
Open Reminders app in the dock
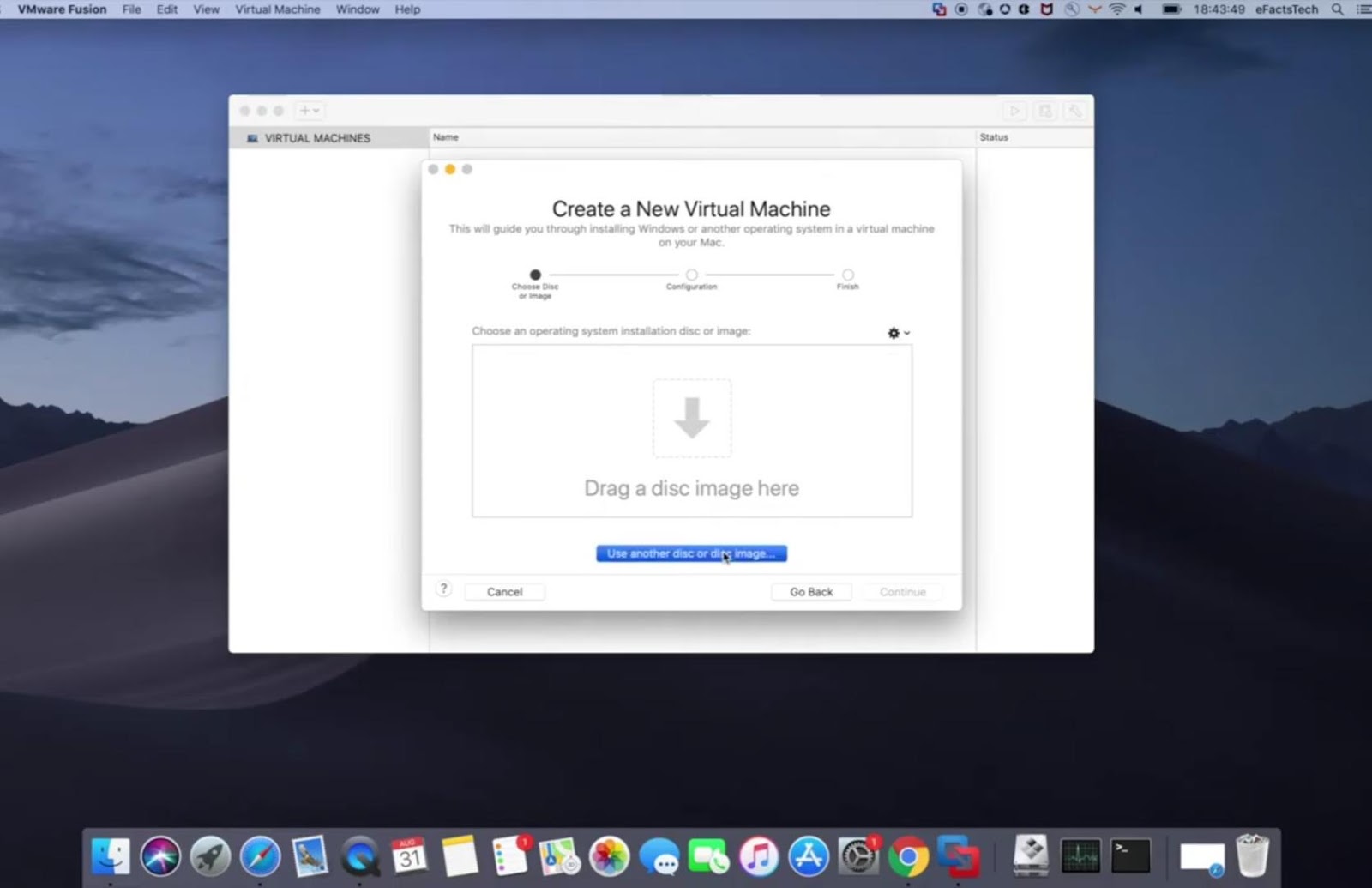[x=510, y=855]
